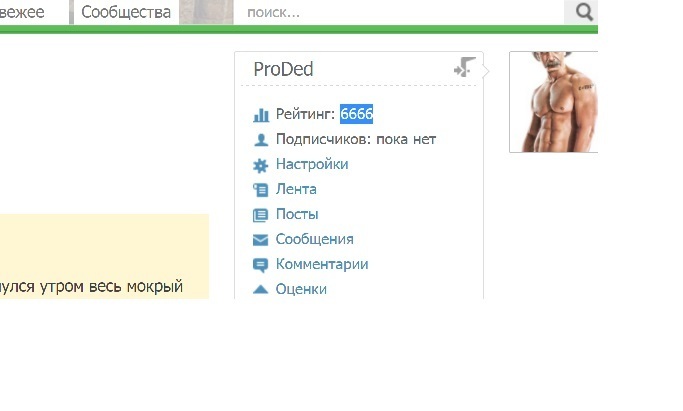Image resolution: width=683 pixels, height=411 pixels.
Task: Go to the Лента link
Action: point(296,189)
